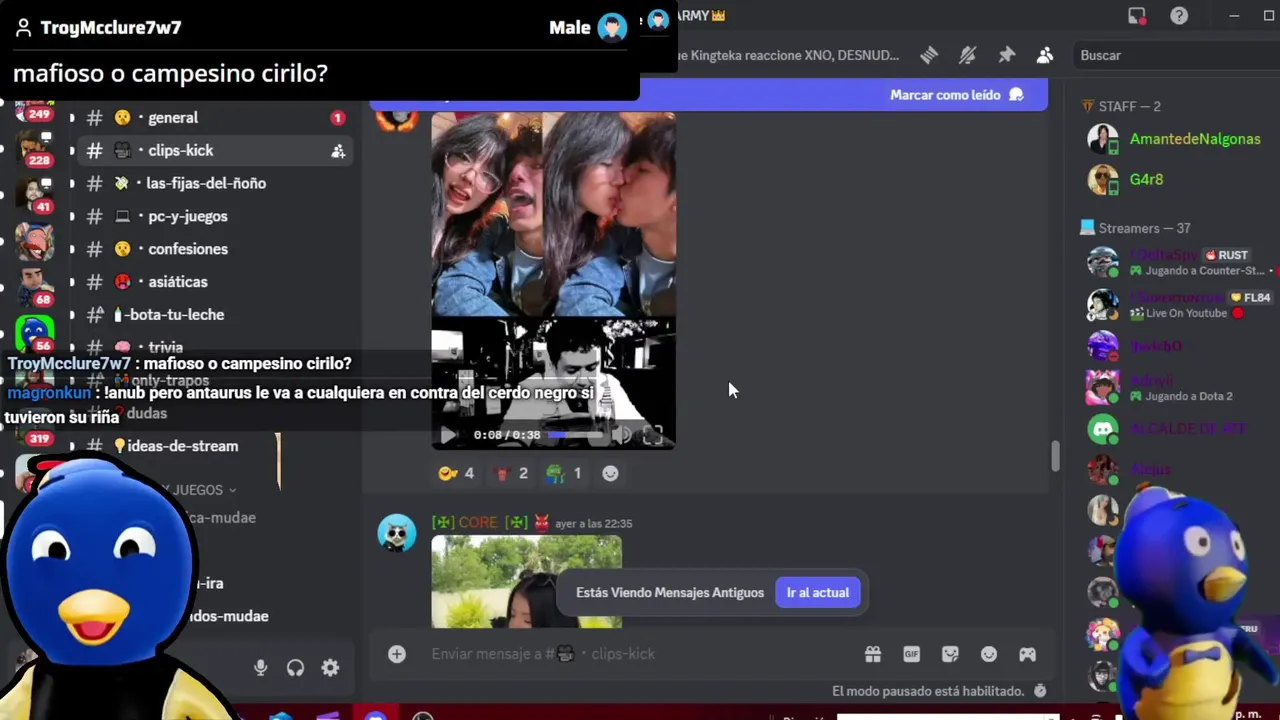This screenshot has width=1280, height=720.
Task: Click the reaction showing count 4
Action: (456, 473)
